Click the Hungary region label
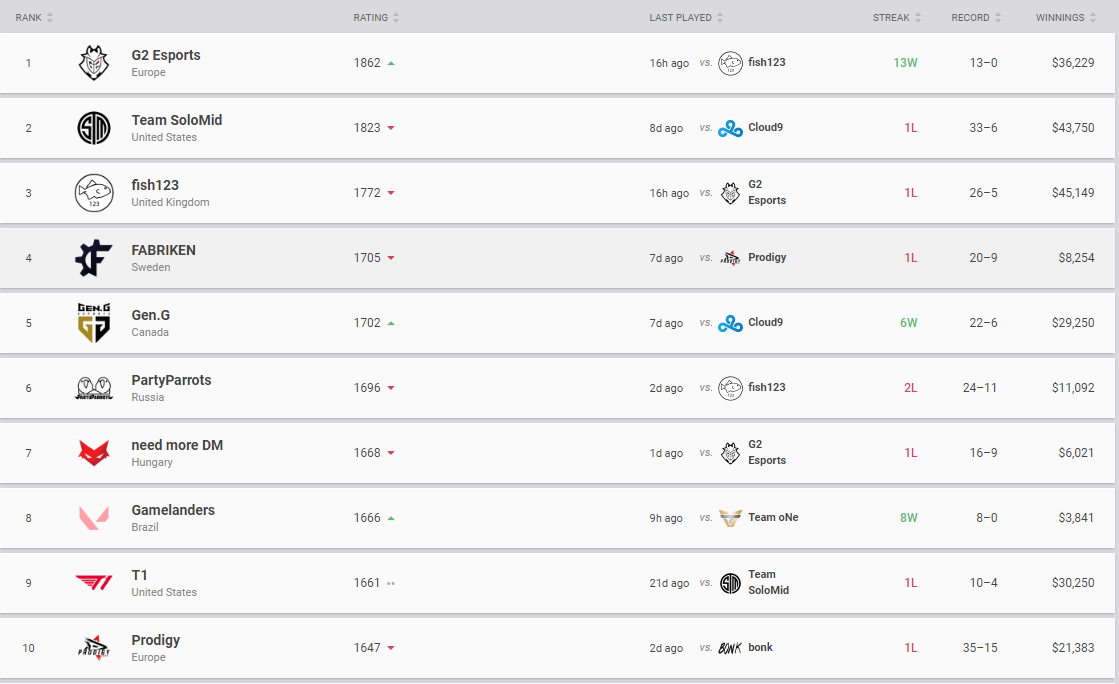 [152, 462]
